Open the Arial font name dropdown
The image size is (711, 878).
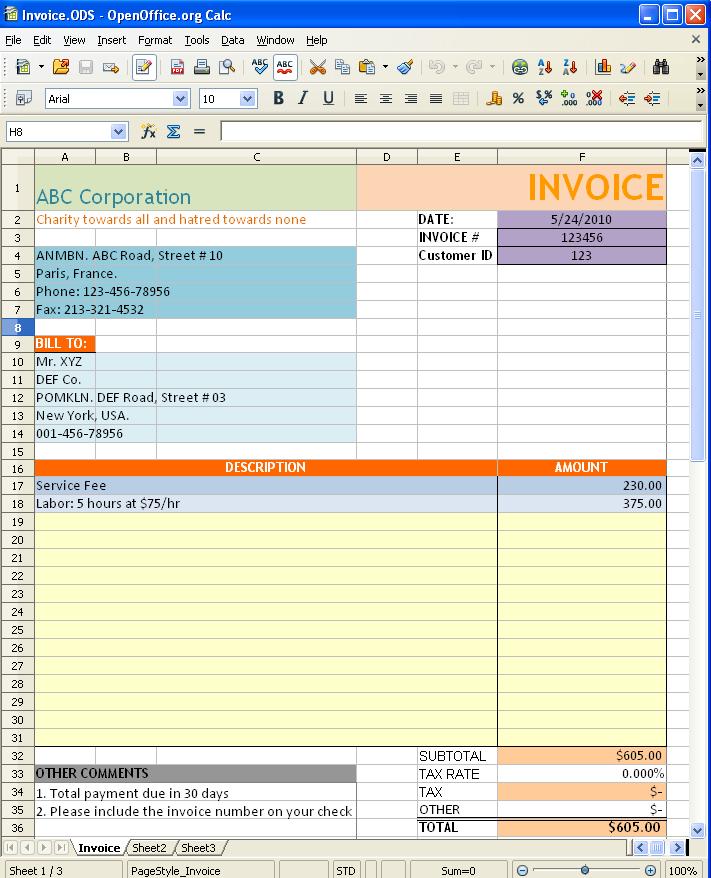point(180,99)
